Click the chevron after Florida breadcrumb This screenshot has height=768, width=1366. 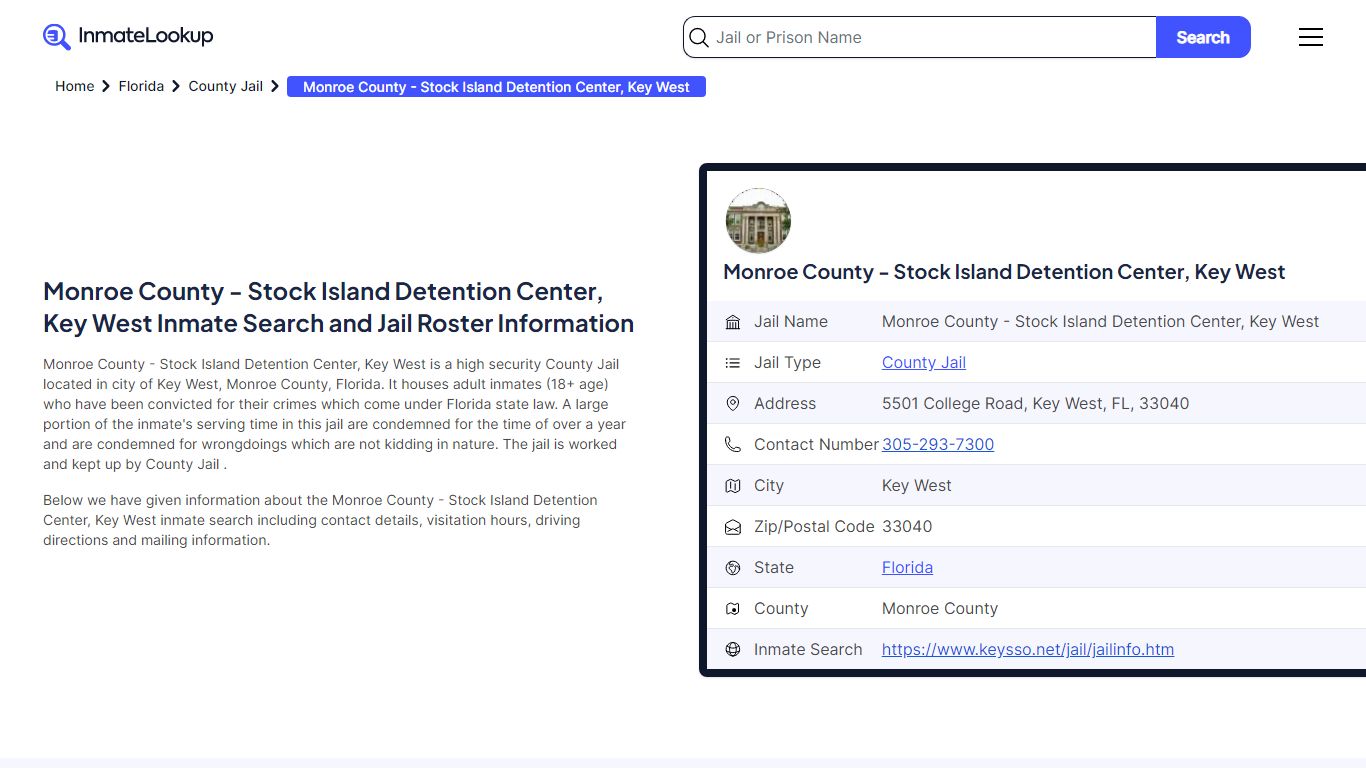[176, 87]
